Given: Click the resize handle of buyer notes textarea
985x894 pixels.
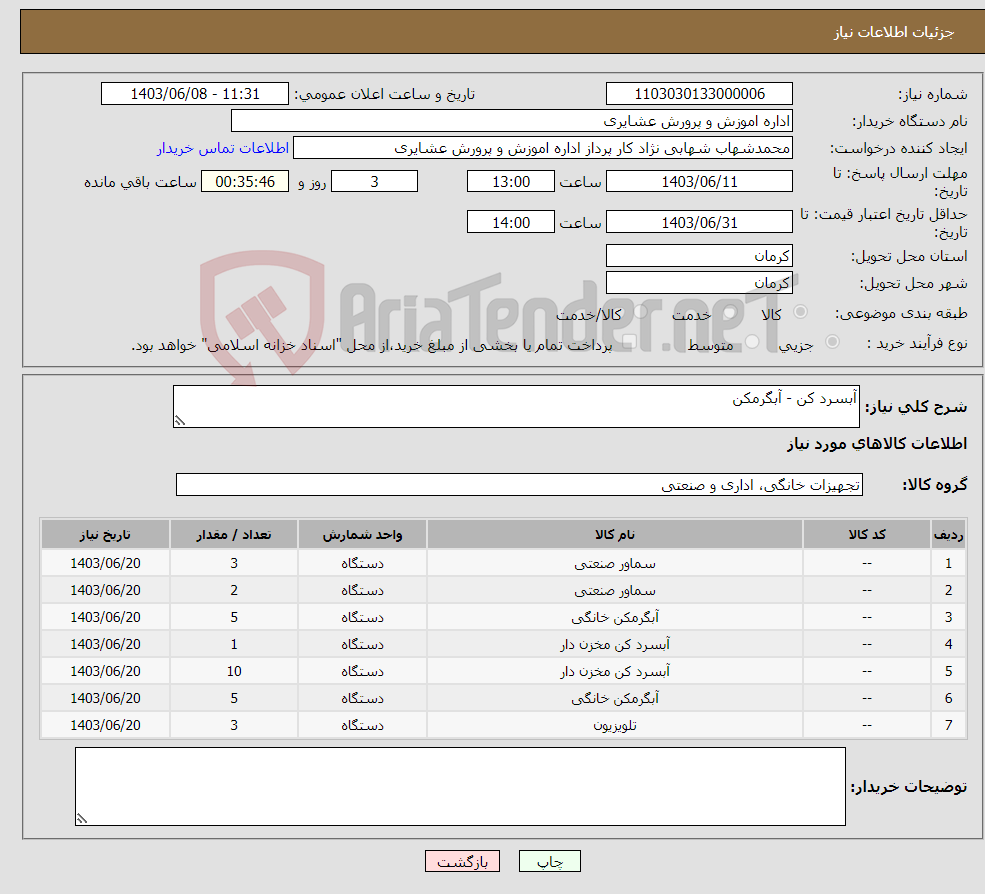Looking at the screenshot, I should (x=82, y=819).
